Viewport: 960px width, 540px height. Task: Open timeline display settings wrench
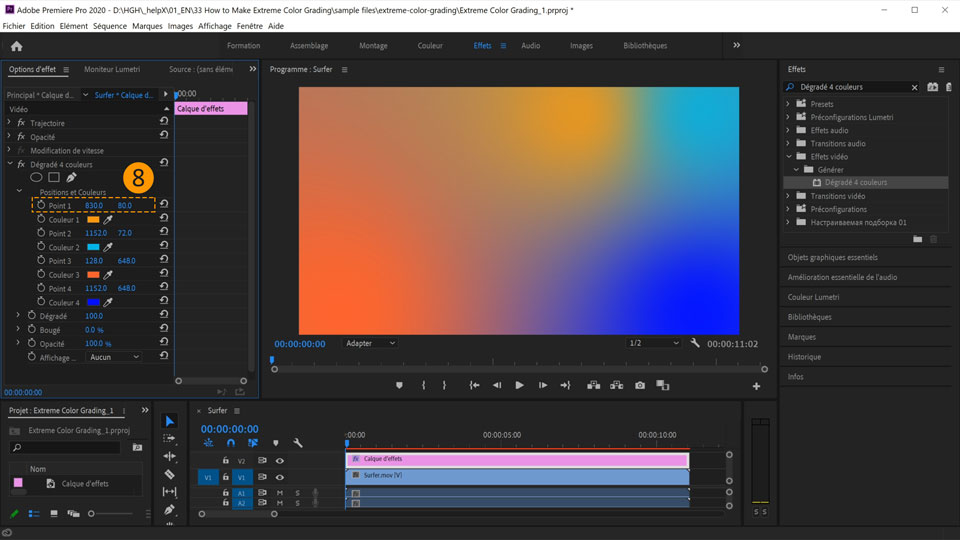pyautogui.click(x=297, y=443)
